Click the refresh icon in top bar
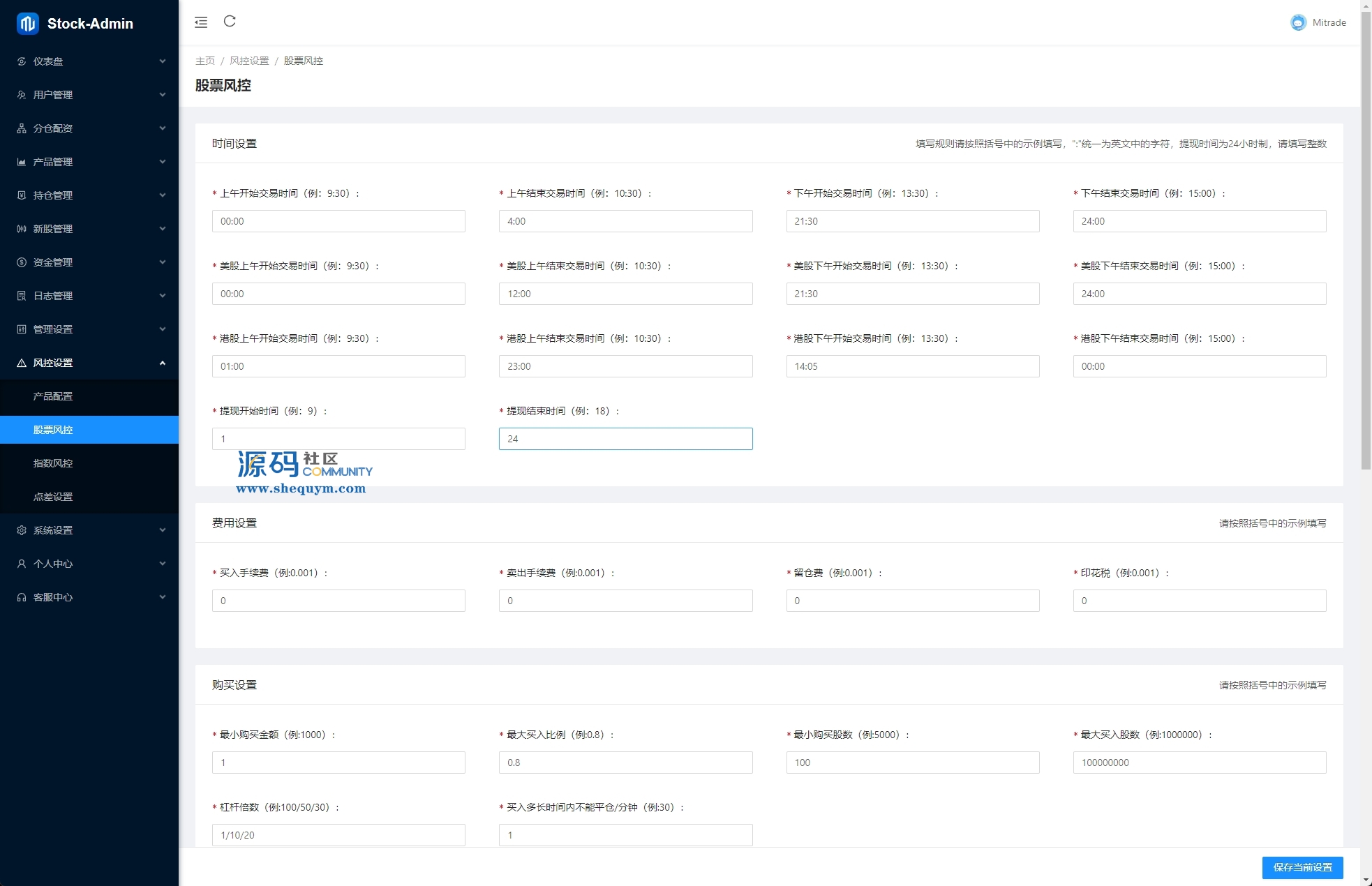Viewport: 1372px width, 886px height. pos(230,22)
